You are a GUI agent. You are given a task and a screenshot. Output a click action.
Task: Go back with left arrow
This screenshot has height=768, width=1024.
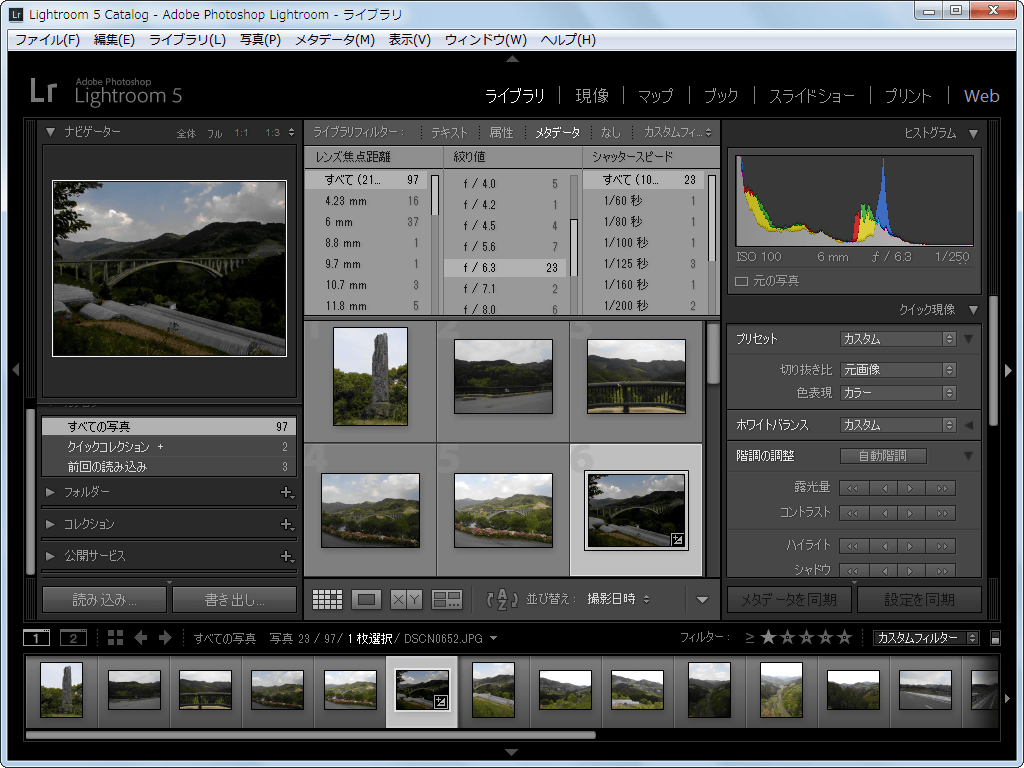point(140,638)
